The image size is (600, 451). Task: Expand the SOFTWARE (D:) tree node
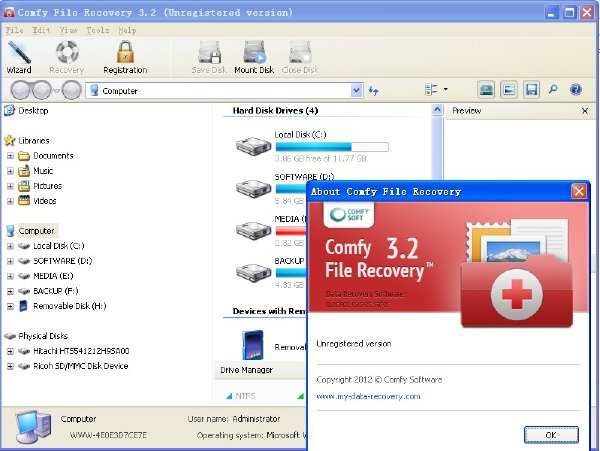coord(10,261)
